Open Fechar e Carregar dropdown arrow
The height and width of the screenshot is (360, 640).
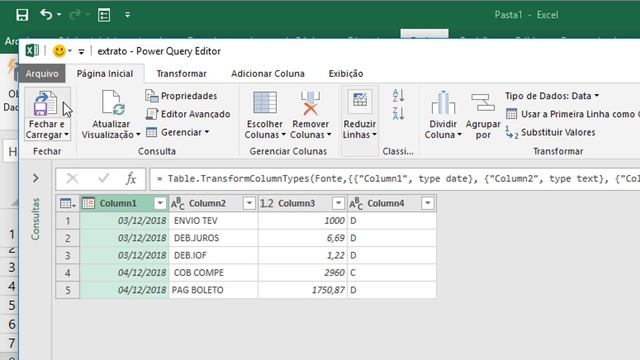67,135
